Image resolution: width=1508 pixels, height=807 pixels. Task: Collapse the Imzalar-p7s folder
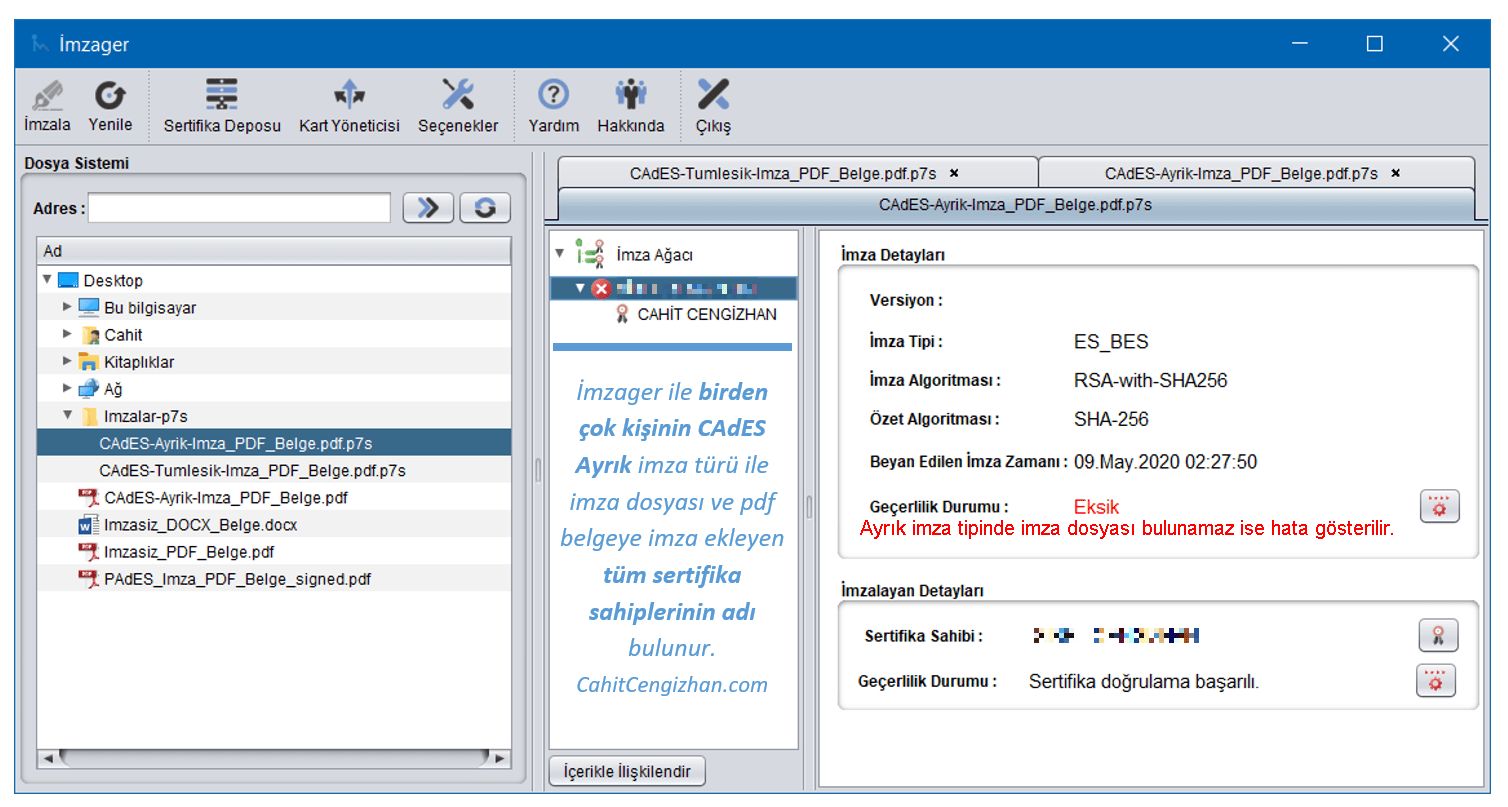[x=68, y=415]
